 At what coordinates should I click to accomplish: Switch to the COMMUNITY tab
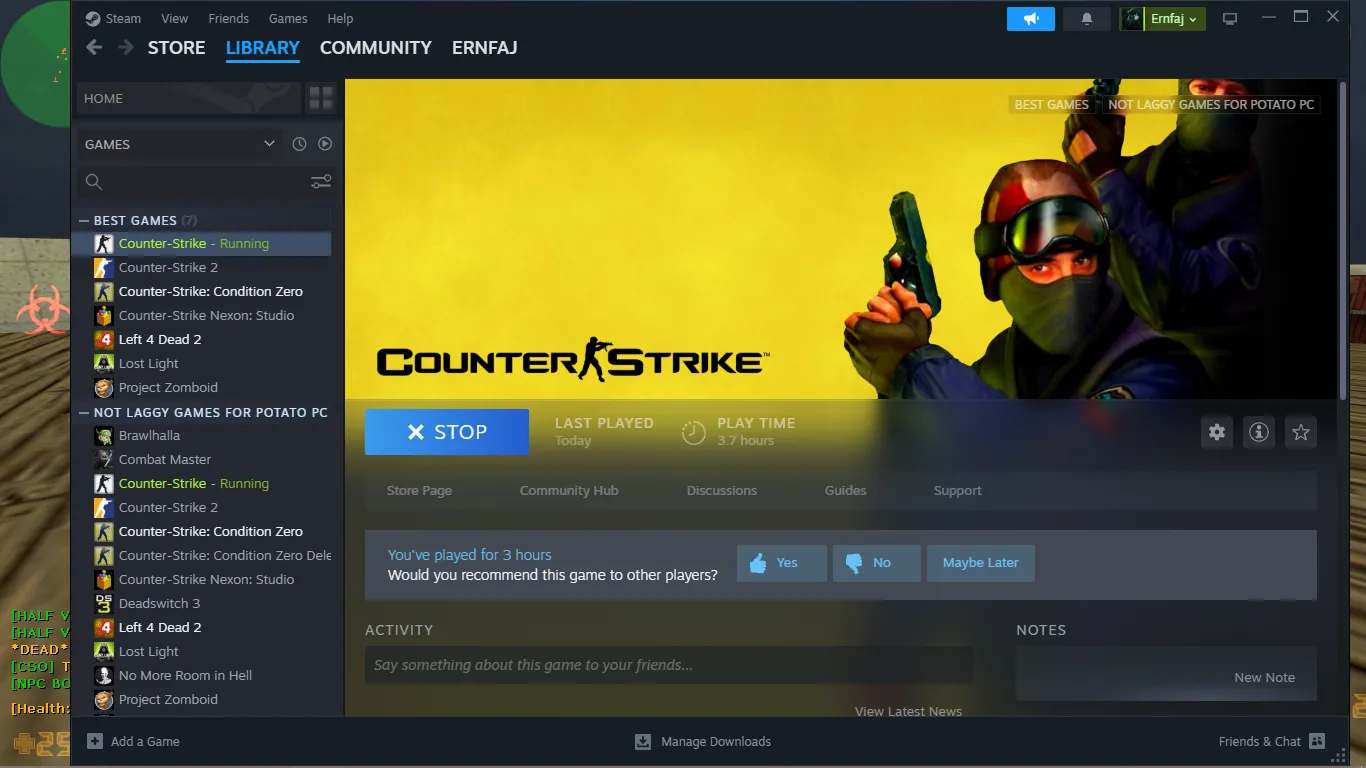(x=375, y=47)
